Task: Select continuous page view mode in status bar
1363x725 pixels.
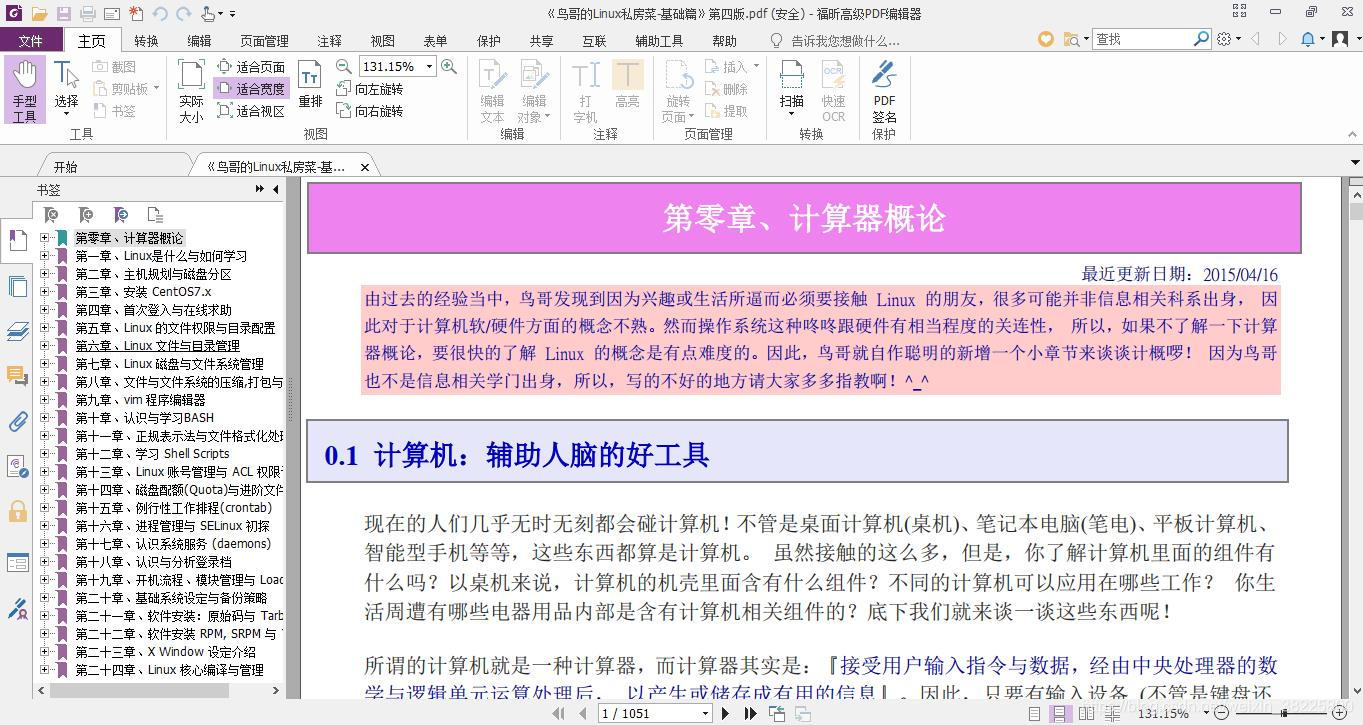Action: 1059,713
